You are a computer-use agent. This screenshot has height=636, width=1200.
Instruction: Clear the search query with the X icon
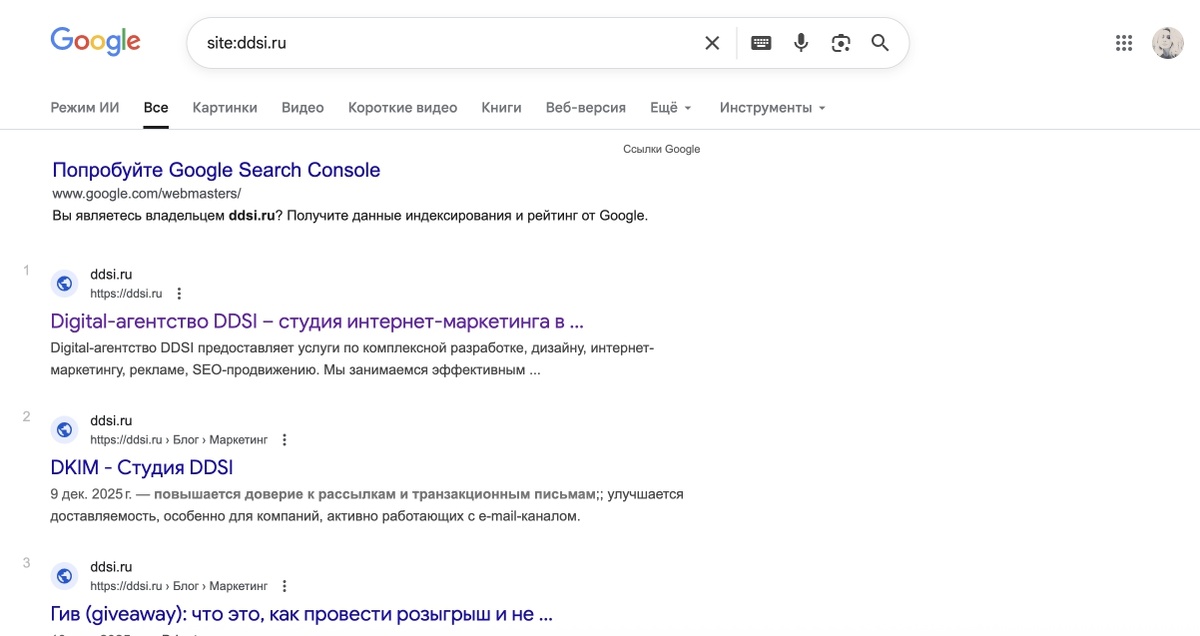(x=711, y=42)
